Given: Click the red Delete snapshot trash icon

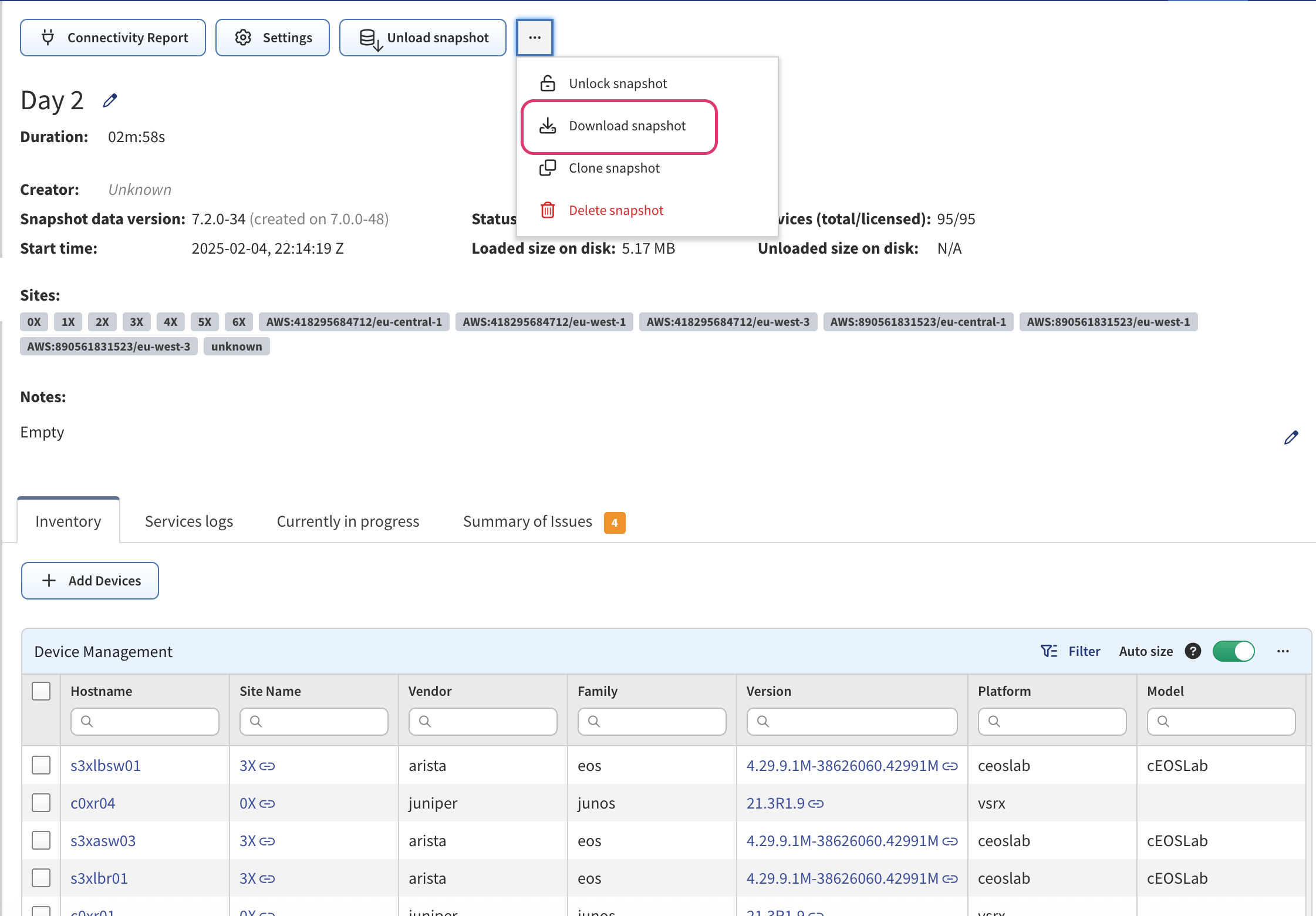Looking at the screenshot, I should [548, 210].
